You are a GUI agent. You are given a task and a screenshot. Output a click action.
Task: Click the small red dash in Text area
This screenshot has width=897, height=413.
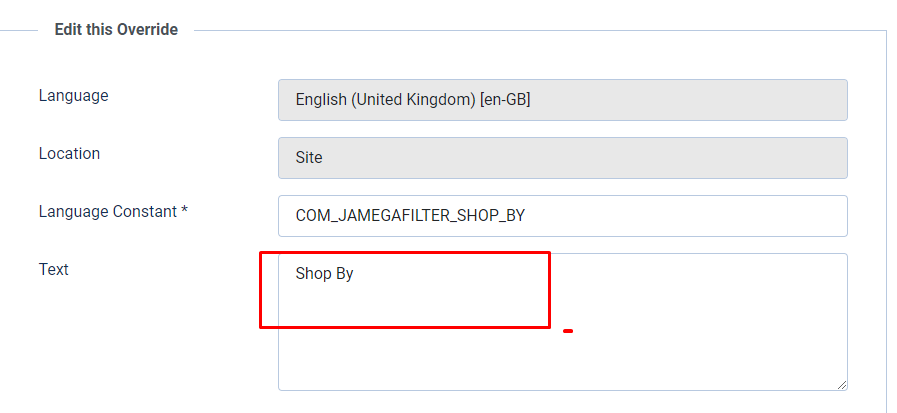568,331
